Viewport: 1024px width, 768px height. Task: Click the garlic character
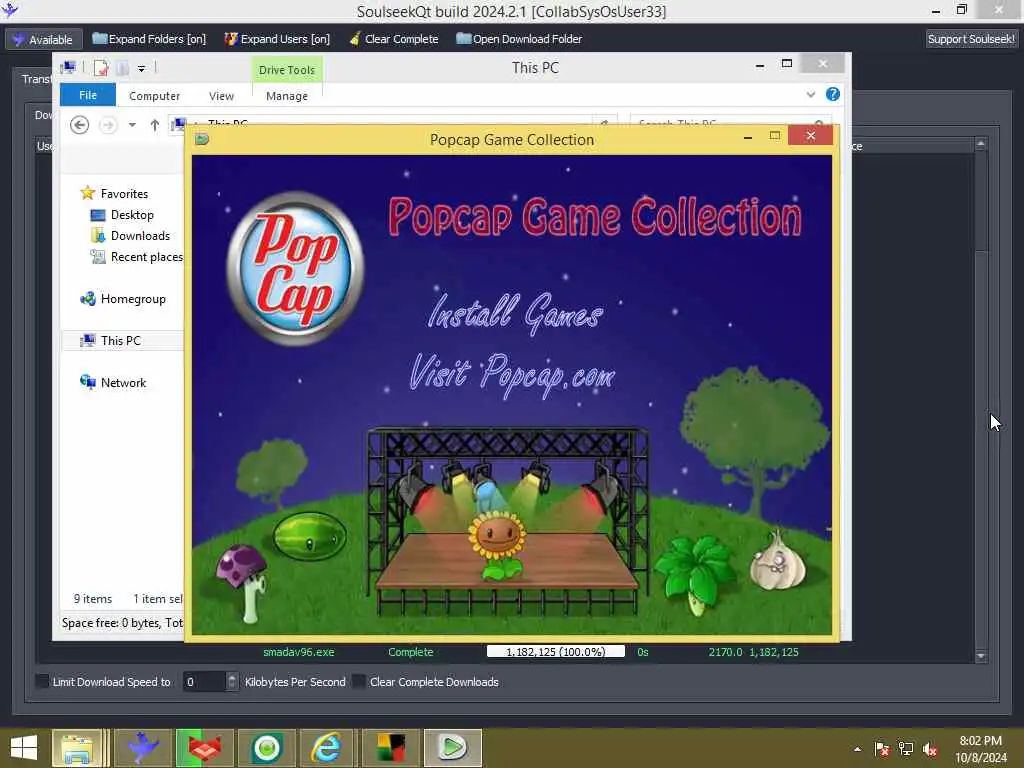(x=777, y=561)
